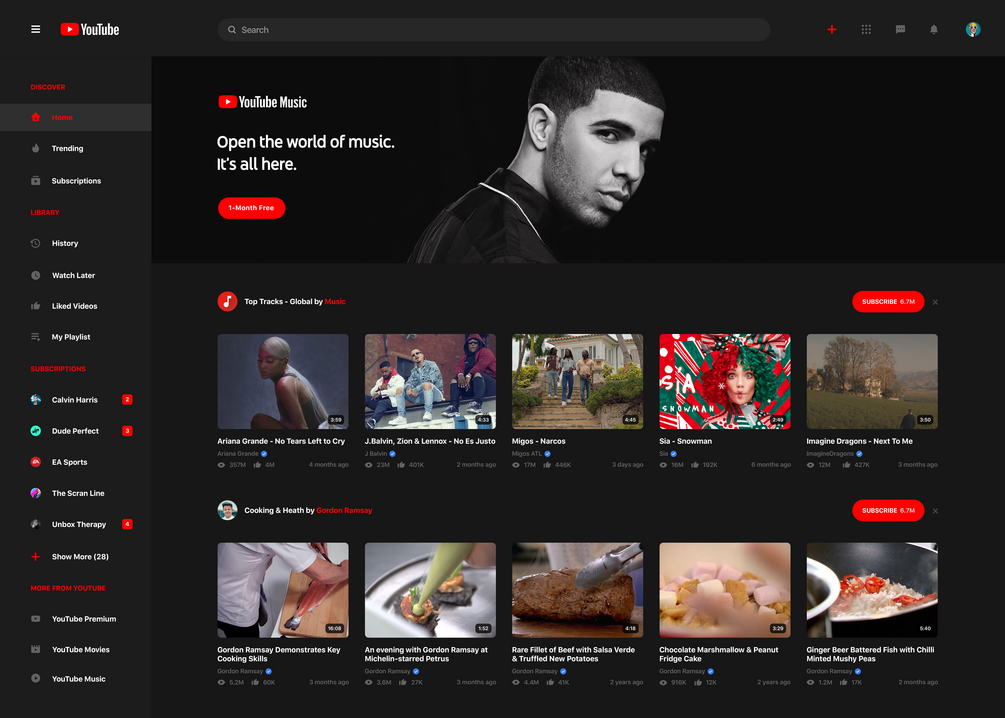The width and height of the screenshot is (1005, 718).
Task: Go to Home in sidebar
Action: click(76, 117)
